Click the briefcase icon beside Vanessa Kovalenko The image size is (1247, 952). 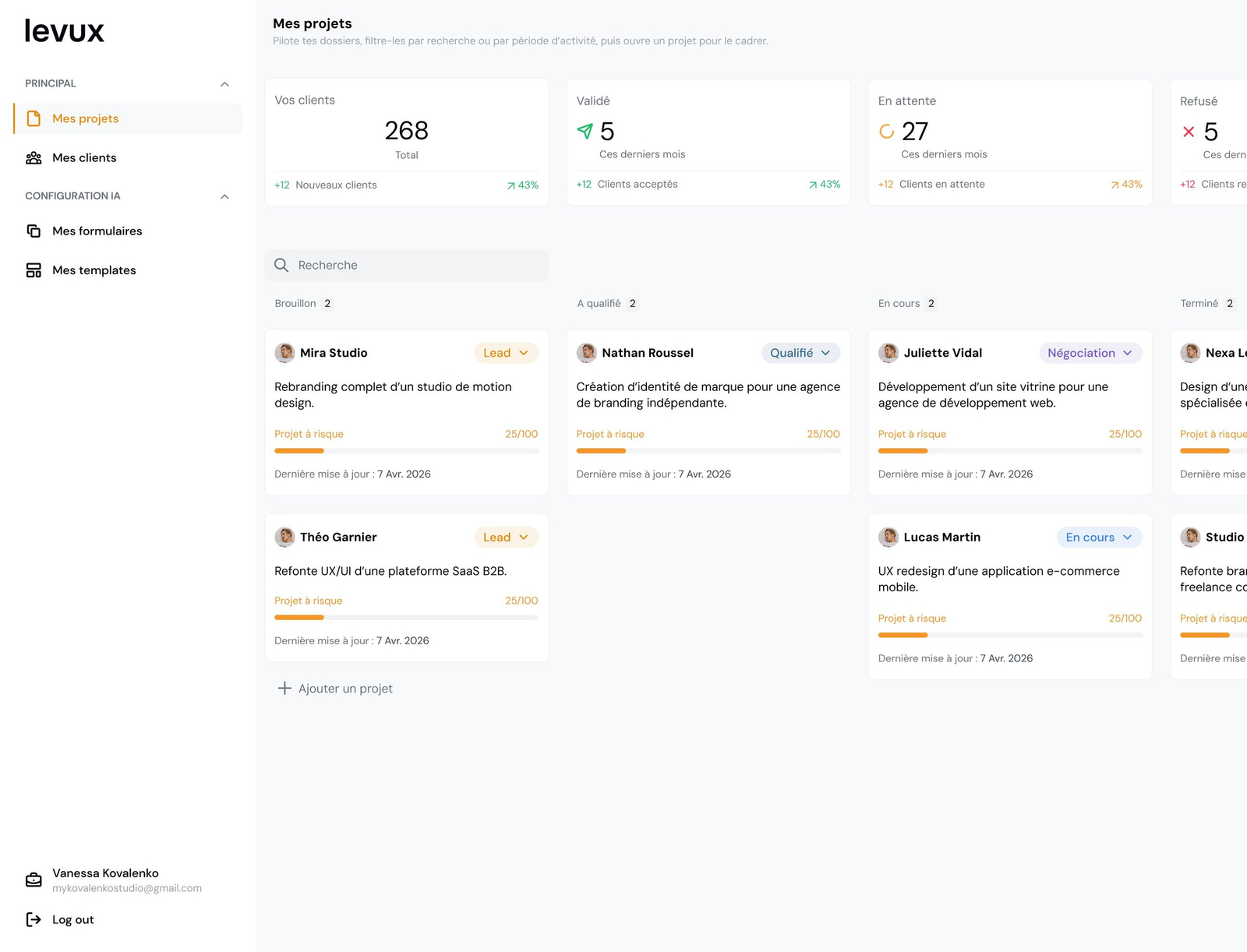click(34, 880)
